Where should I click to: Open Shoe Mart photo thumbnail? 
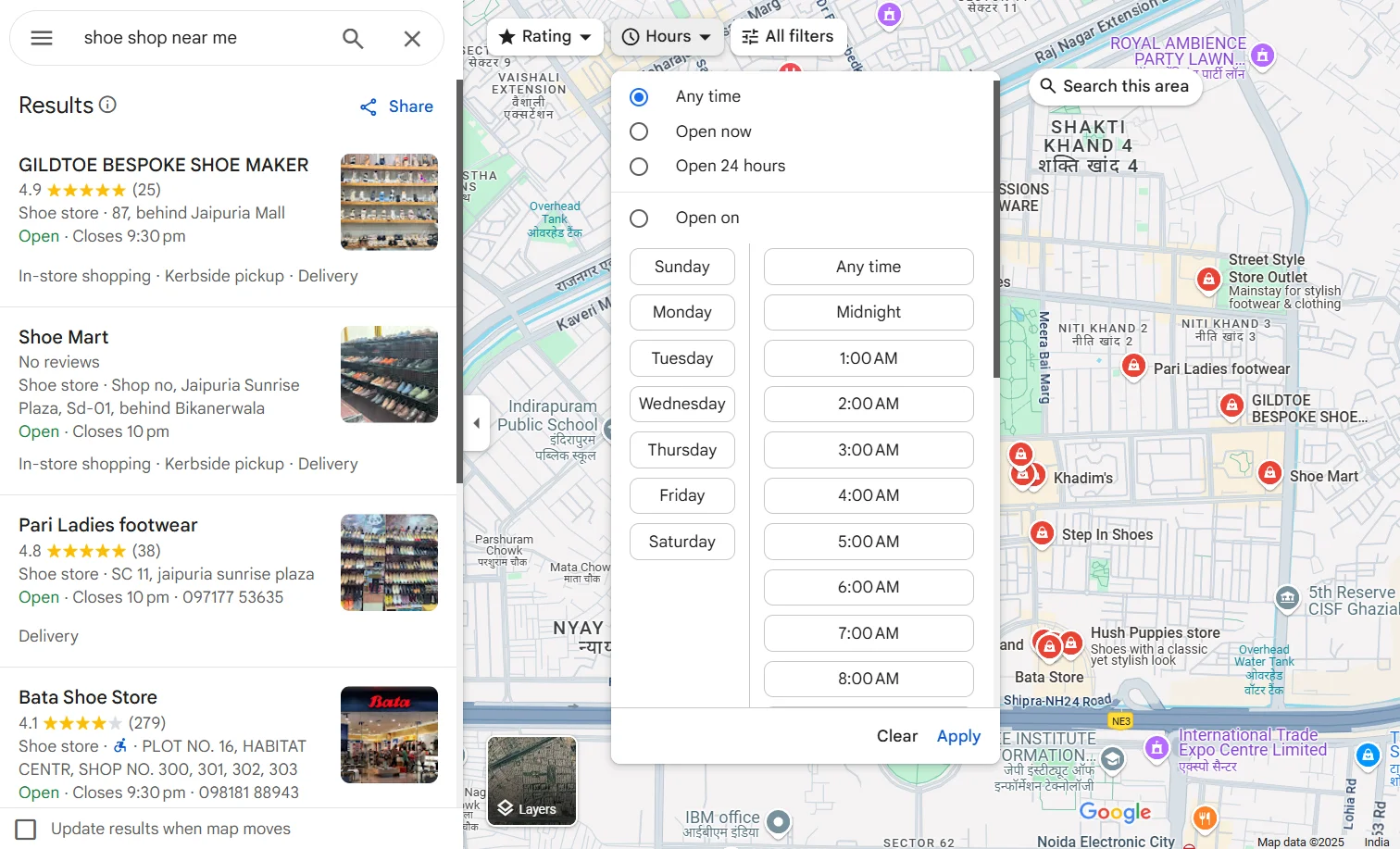pos(389,374)
